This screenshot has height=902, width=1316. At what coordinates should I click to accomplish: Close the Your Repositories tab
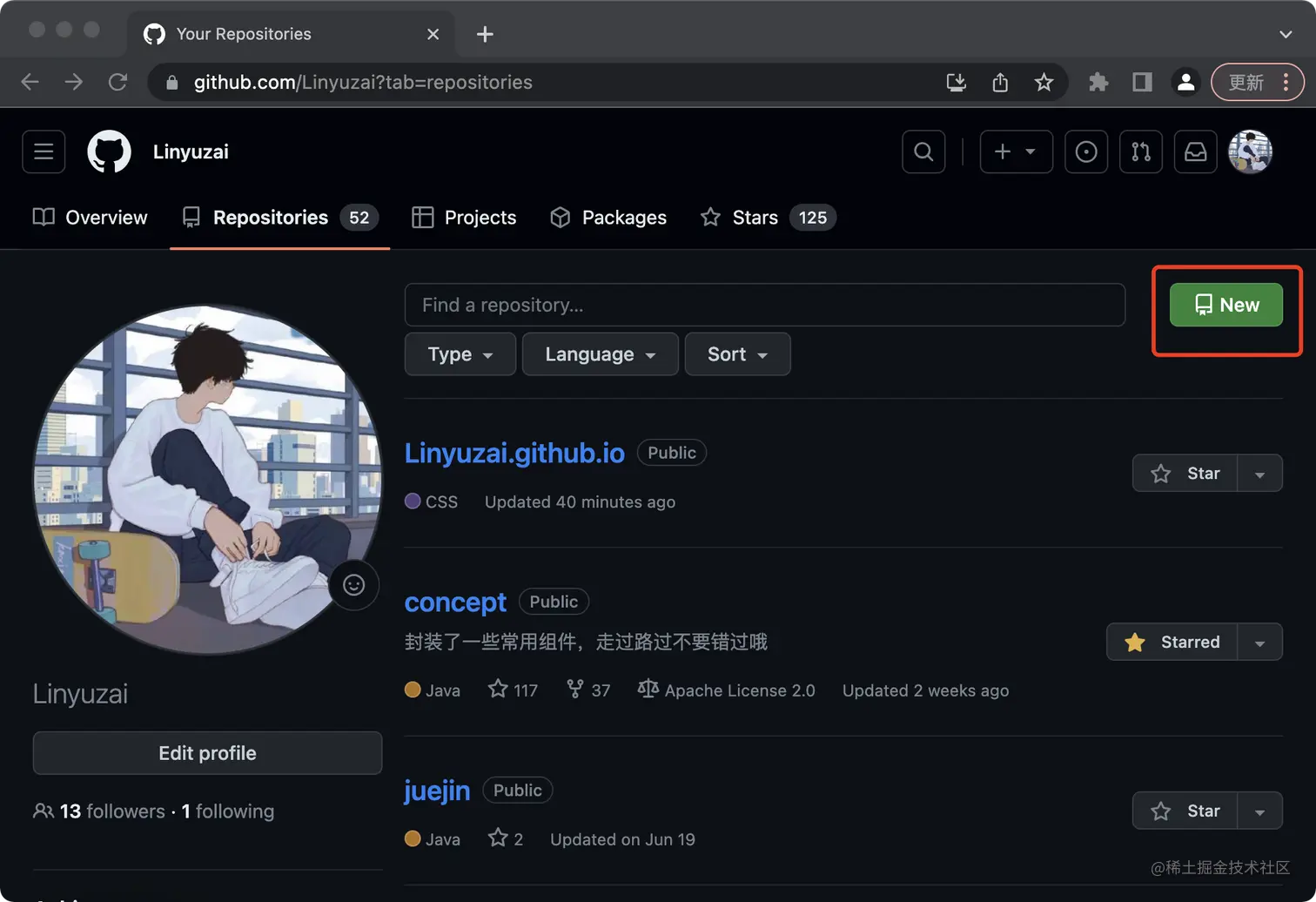click(x=433, y=34)
